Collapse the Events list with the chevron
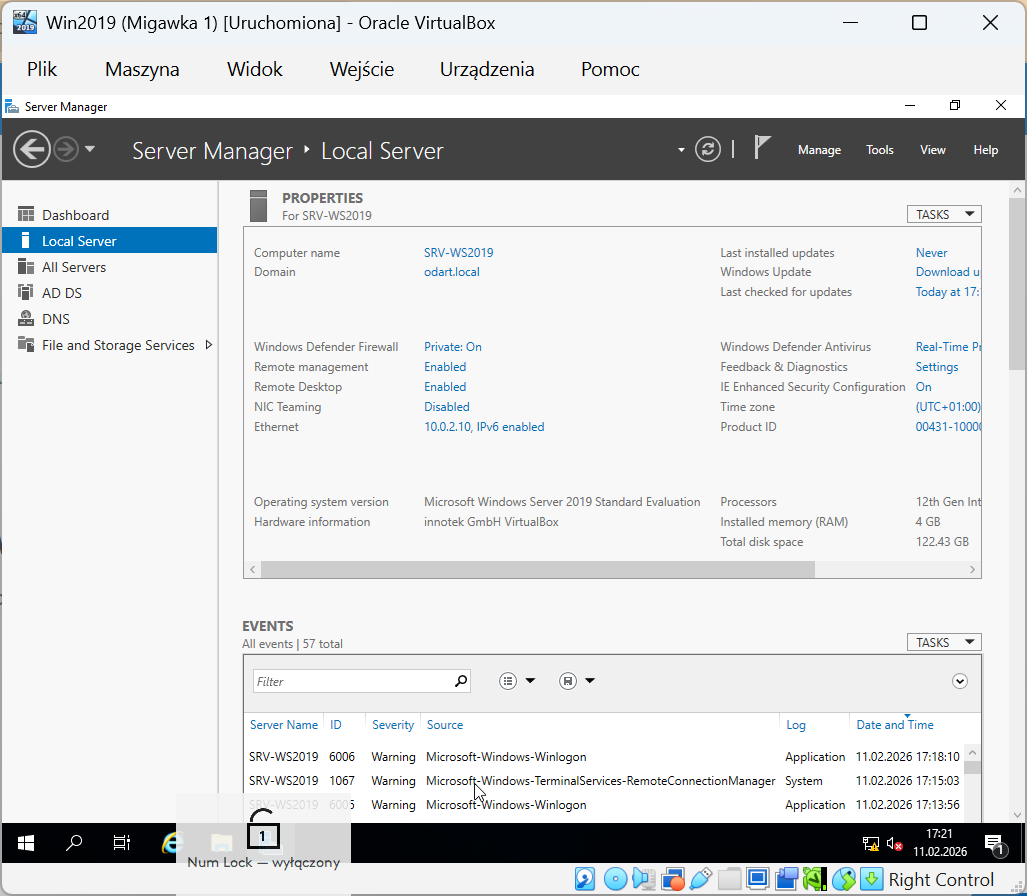 [959, 681]
